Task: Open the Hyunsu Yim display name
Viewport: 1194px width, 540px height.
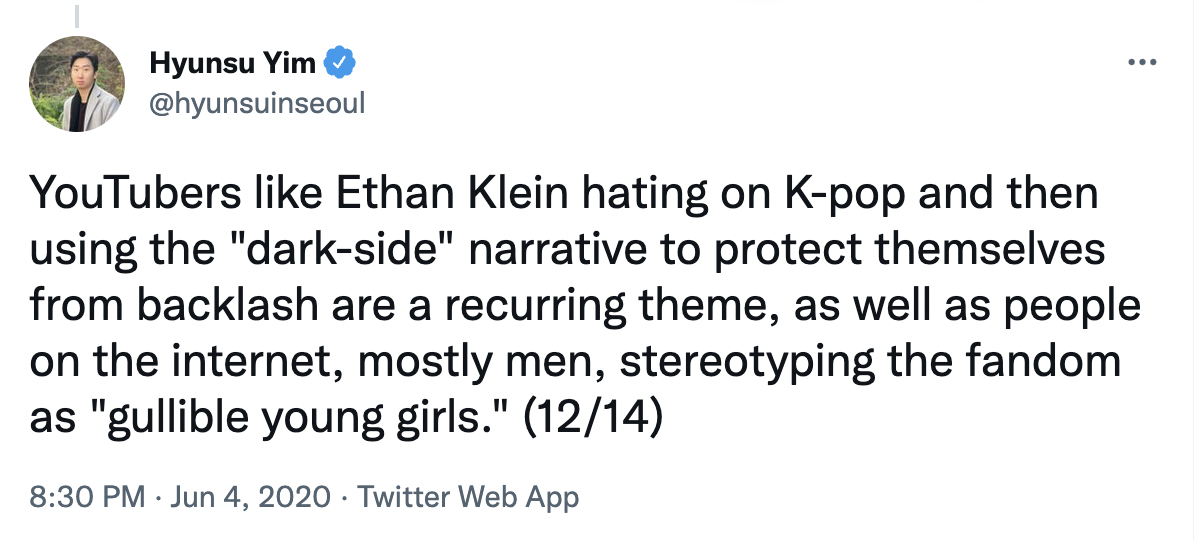Action: click(232, 63)
